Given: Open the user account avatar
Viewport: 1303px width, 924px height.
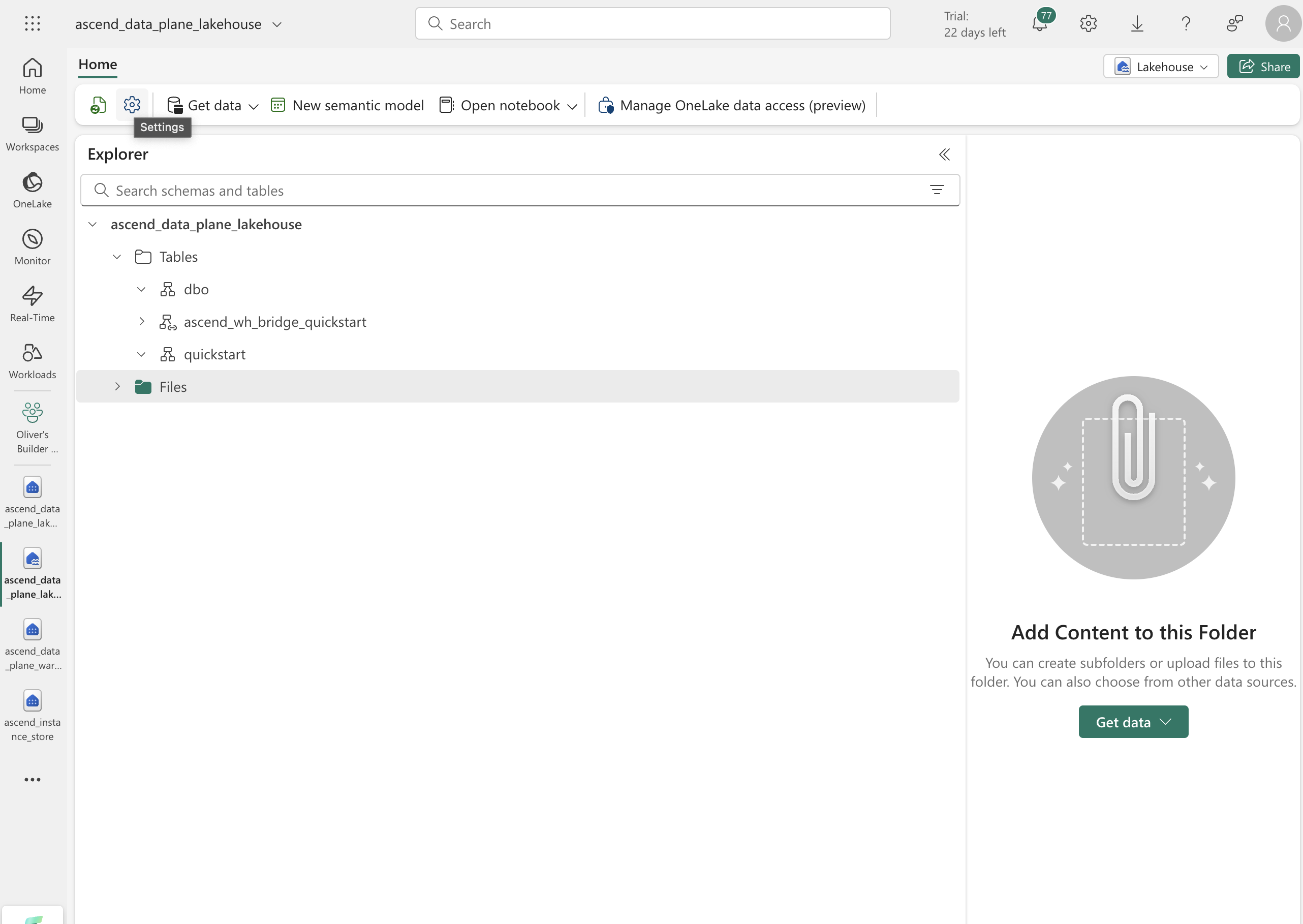Looking at the screenshot, I should coord(1283,23).
